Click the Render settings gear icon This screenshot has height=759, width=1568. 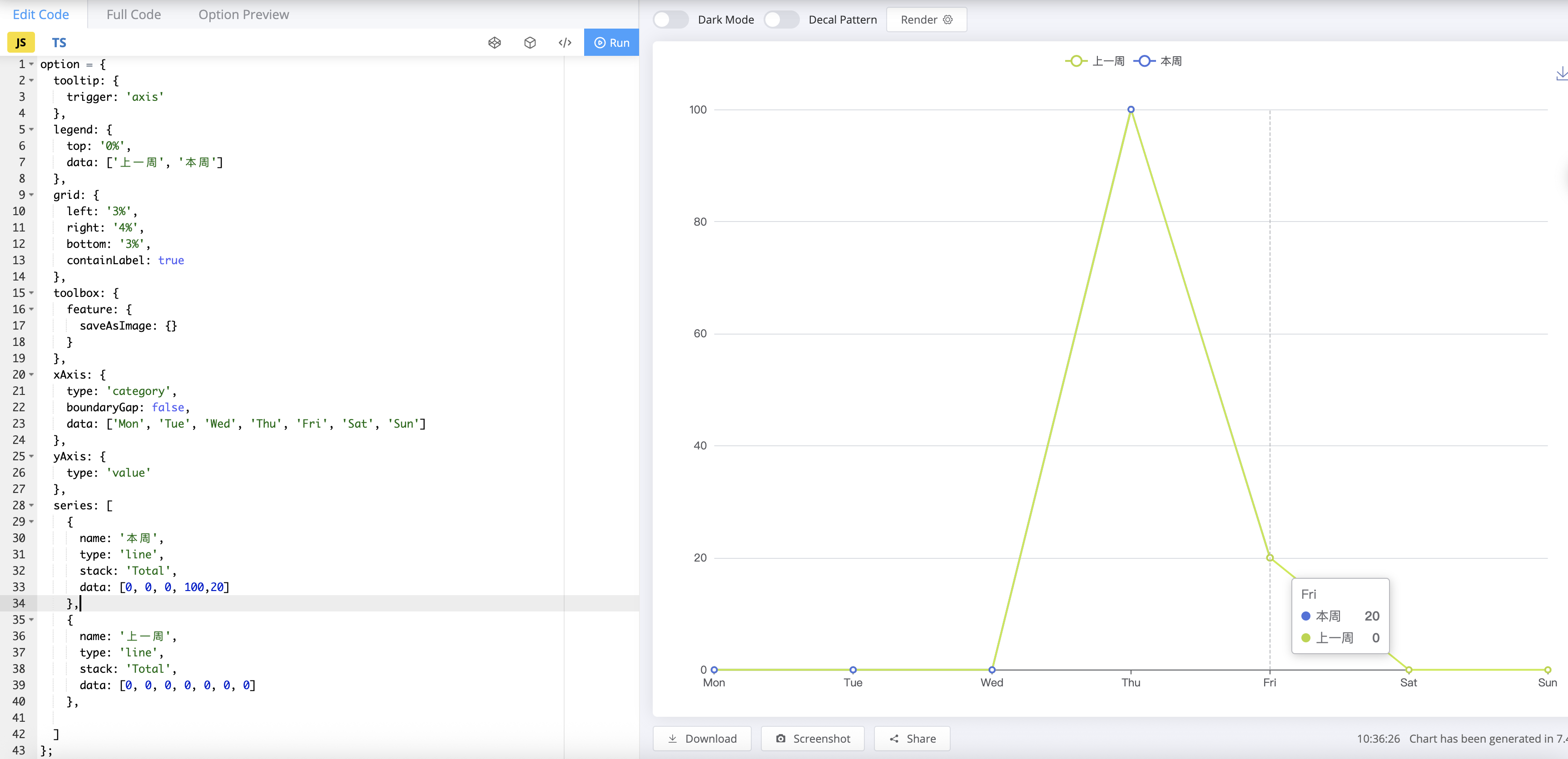pyautogui.click(x=948, y=20)
